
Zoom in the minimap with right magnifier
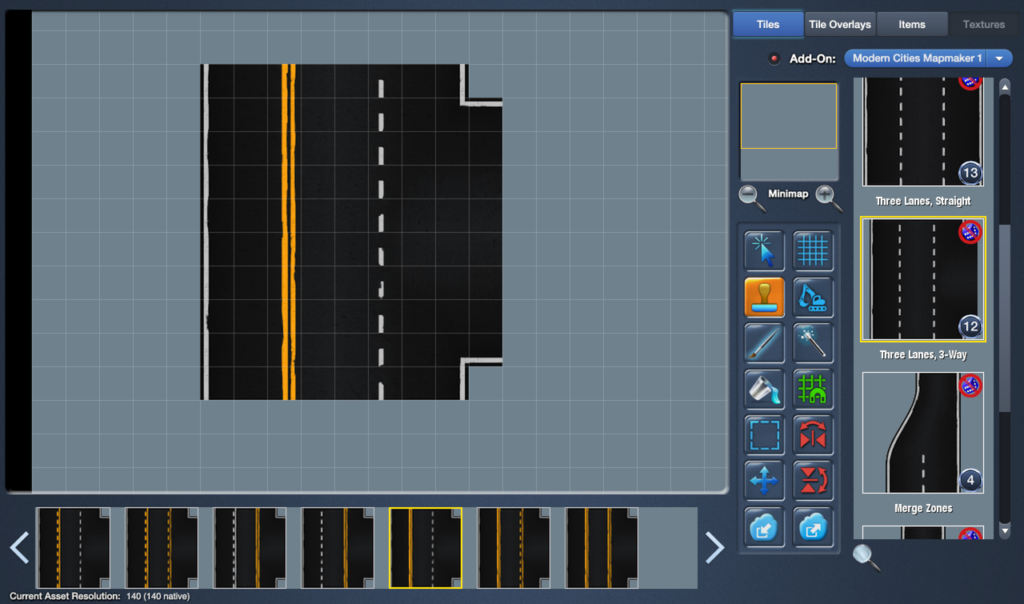point(829,197)
